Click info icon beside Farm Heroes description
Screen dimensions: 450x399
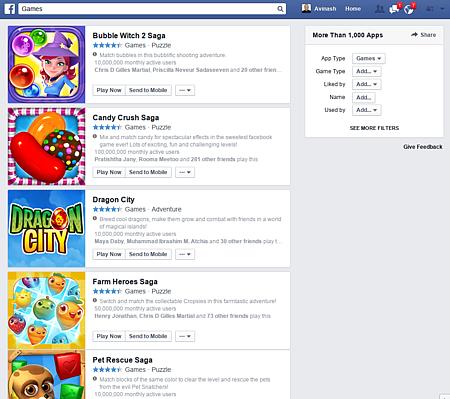point(95,300)
